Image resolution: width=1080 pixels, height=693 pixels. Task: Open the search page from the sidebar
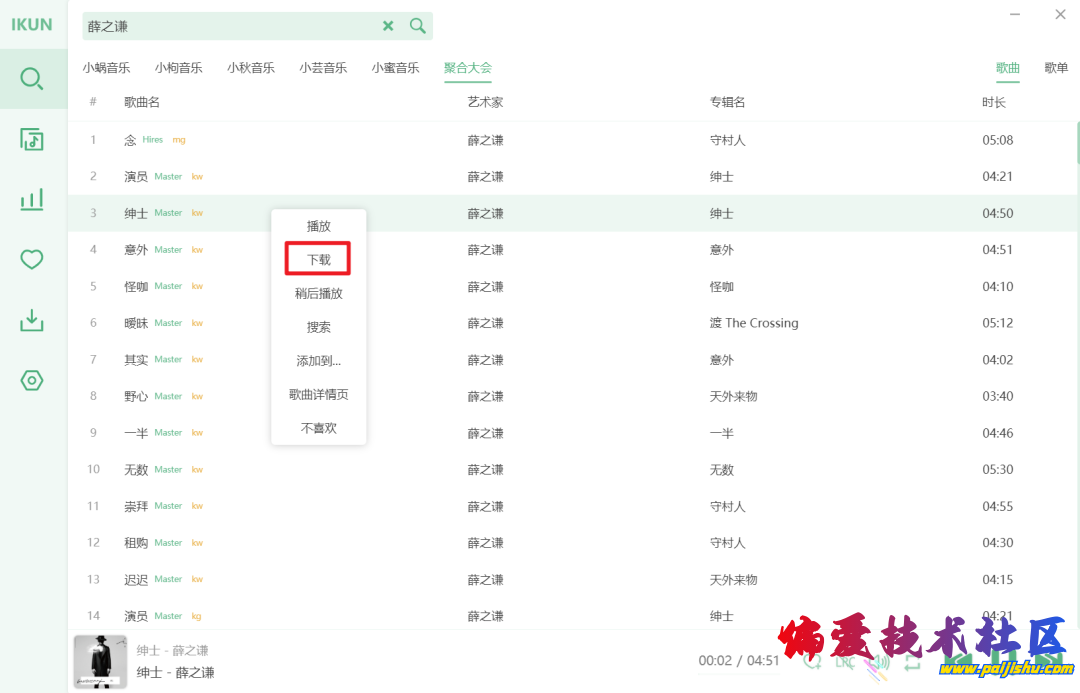[32, 79]
